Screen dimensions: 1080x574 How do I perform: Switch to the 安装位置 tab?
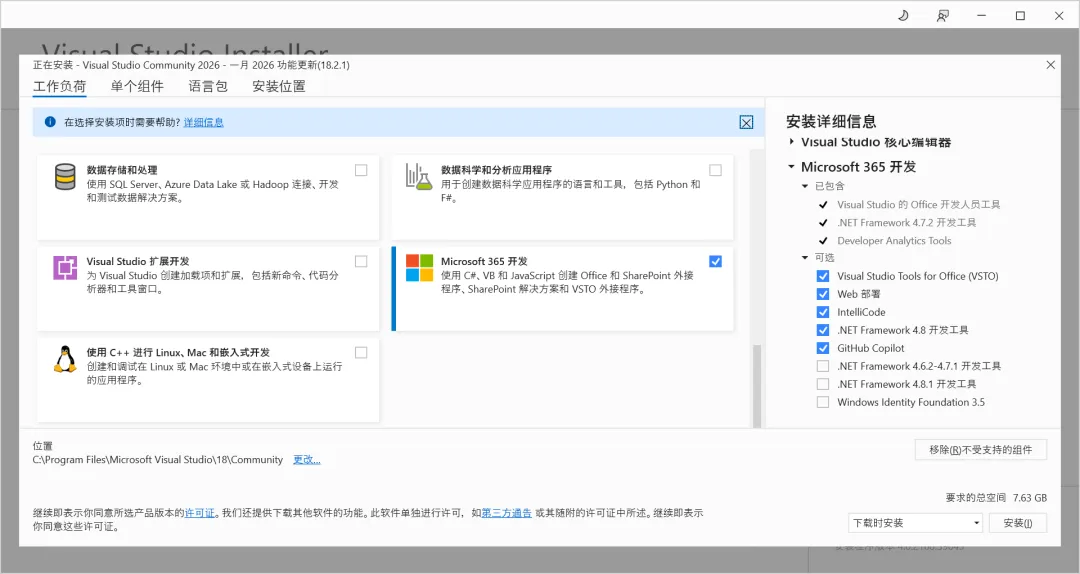pos(279,86)
